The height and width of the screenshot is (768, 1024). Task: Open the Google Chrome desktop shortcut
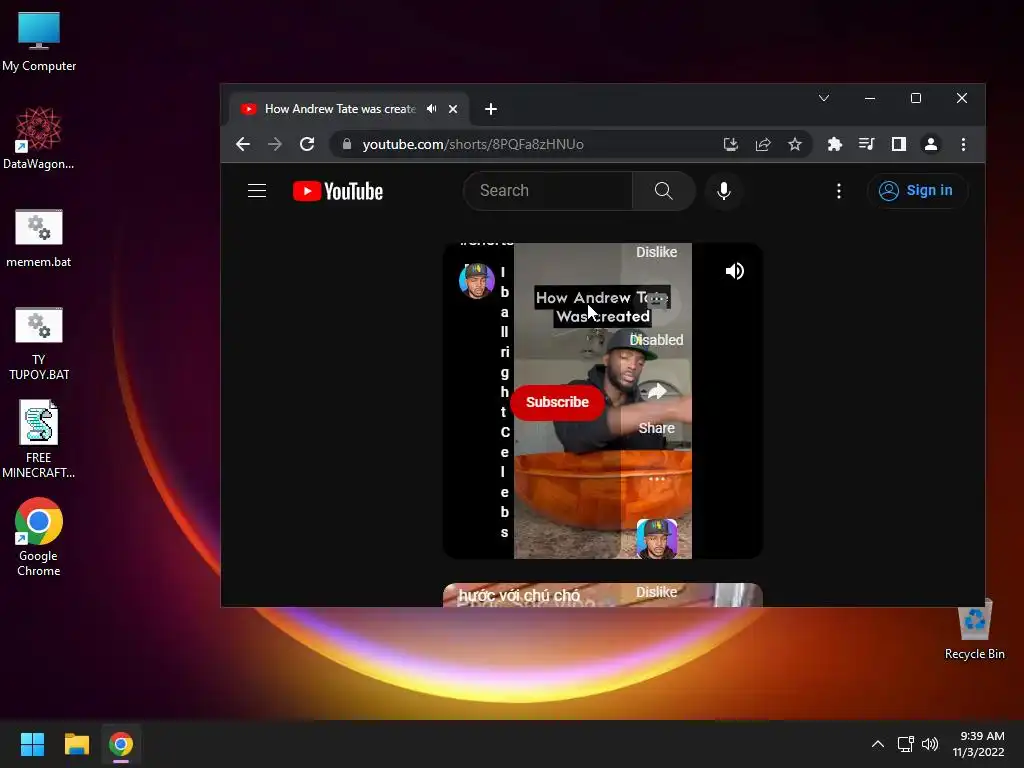point(39,537)
